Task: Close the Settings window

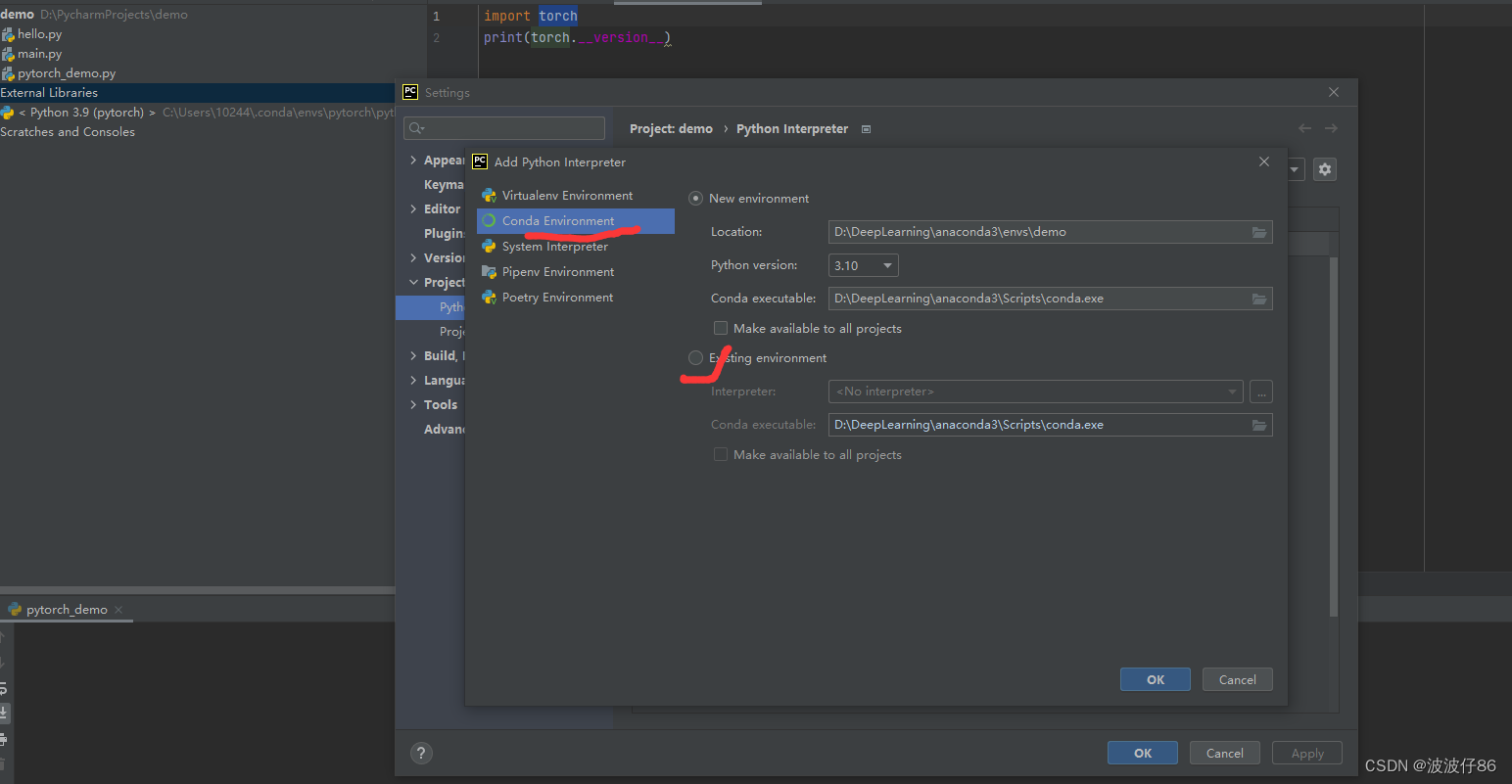Action: pos(1334,92)
